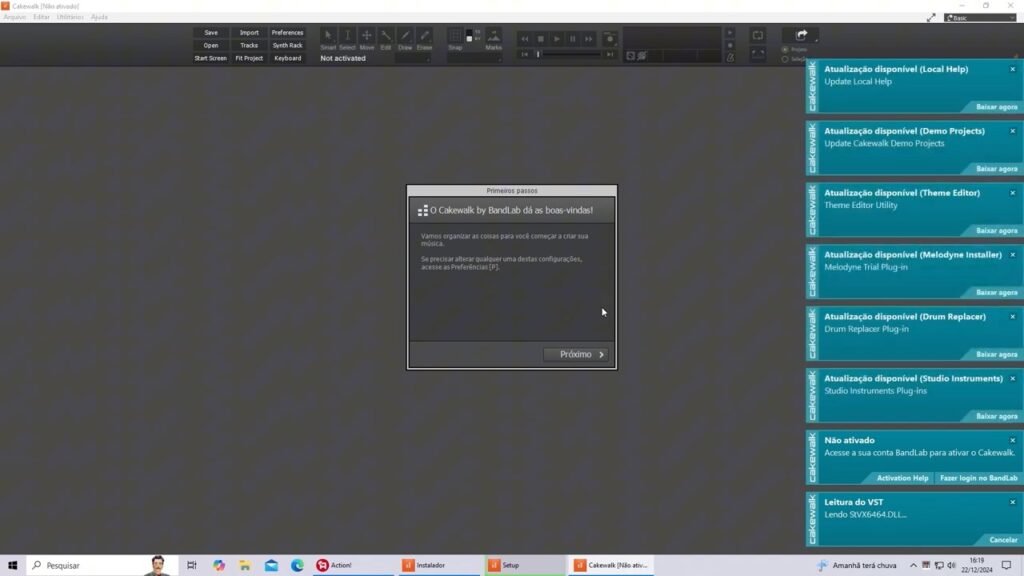Open Preferences from the toolbar
The image size is (1024, 576).
287,33
